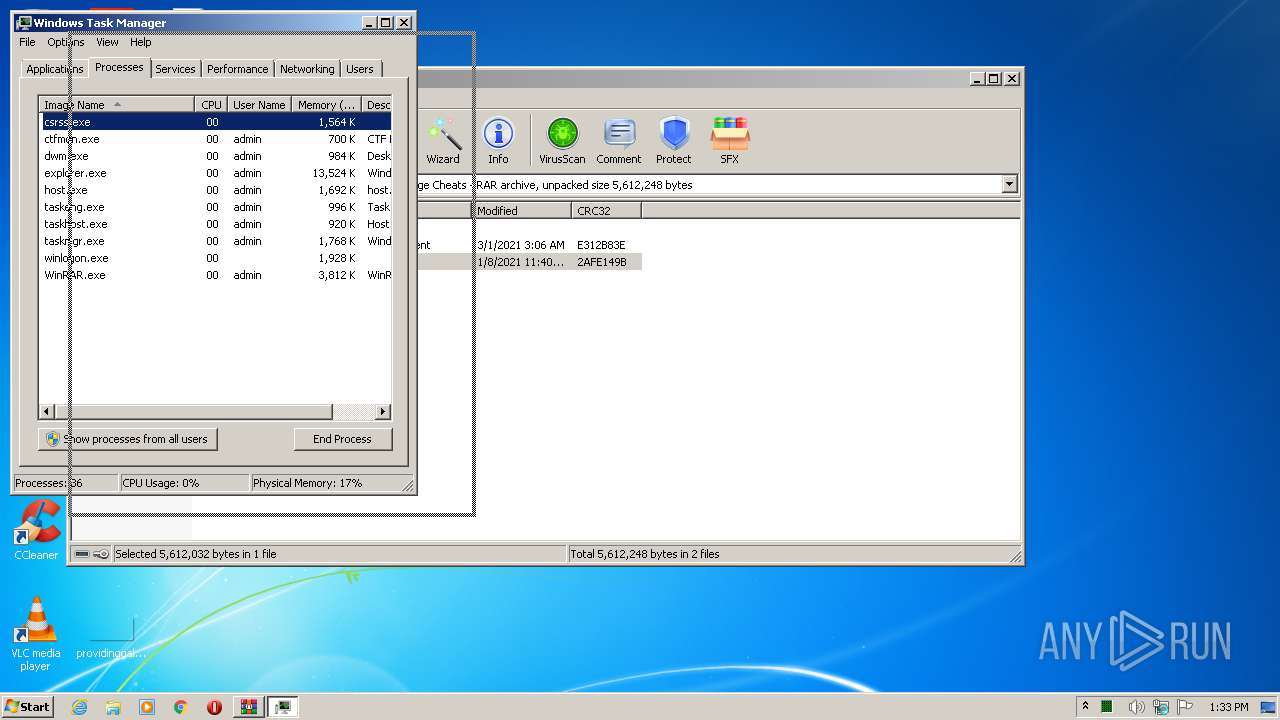Click Show processes from all users
The height and width of the screenshot is (720, 1280).
click(x=128, y=439)
